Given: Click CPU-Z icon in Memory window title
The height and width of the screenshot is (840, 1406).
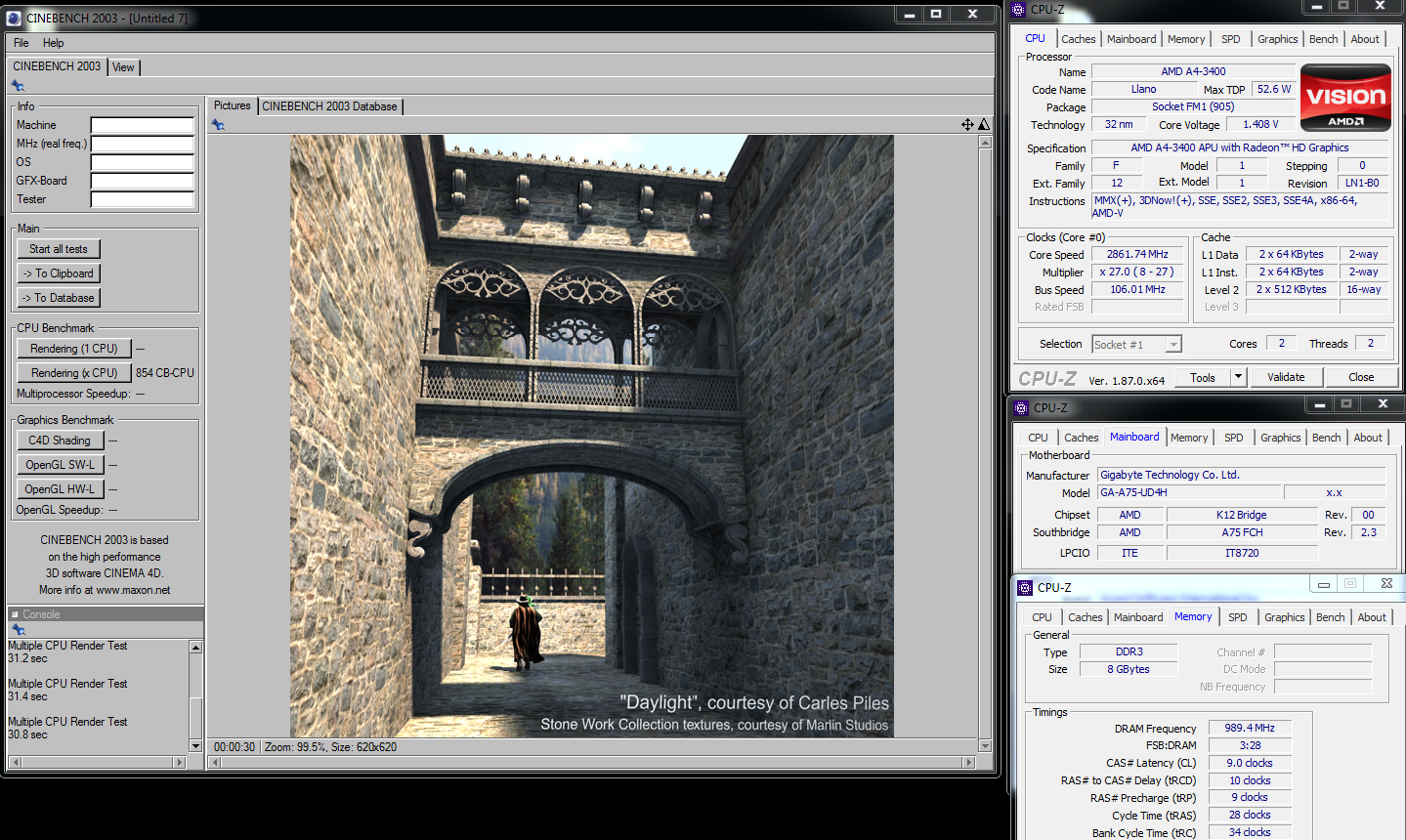Looking at the screenshot, I should [1025, 587].
